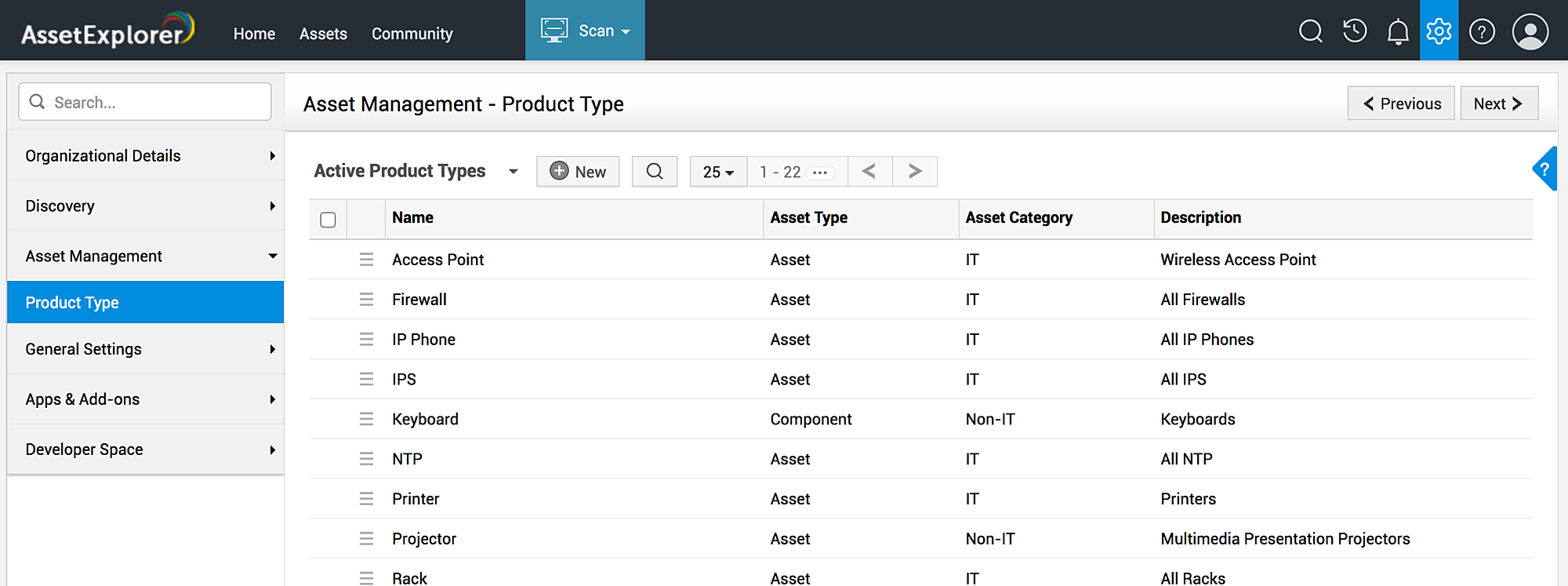Click the New product type button

pyautogui.click(x=578, y=171)
